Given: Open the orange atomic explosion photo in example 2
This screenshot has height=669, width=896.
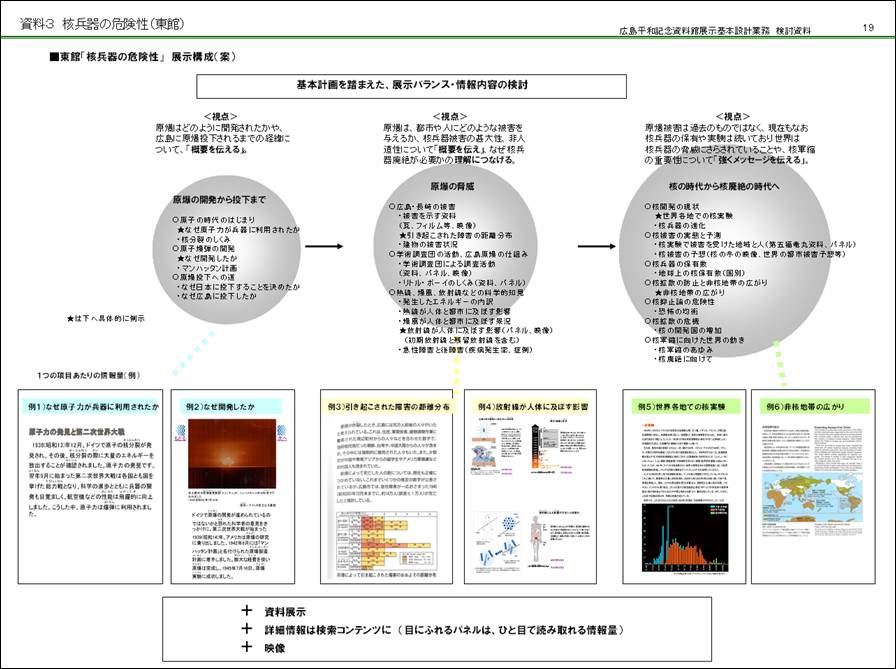Looking at the screenshot, I should [x=233, y=454].
